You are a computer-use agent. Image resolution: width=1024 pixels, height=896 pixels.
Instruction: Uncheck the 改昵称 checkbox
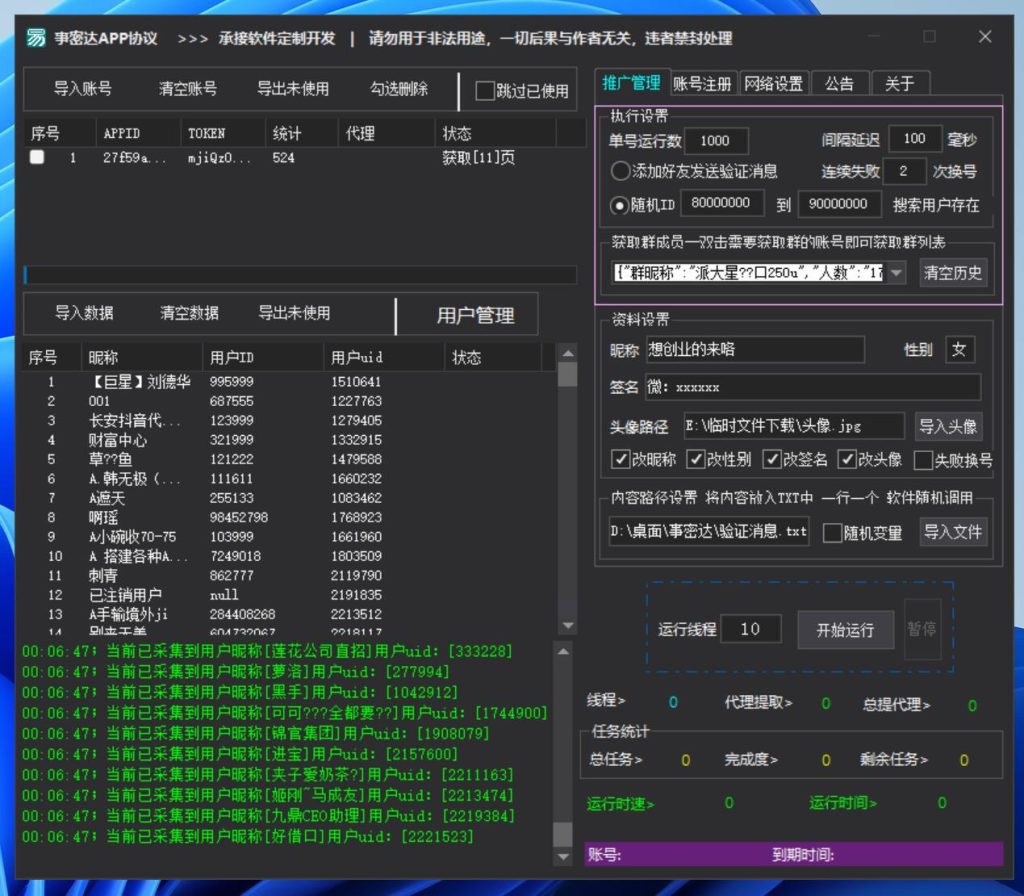click(621, 460)
